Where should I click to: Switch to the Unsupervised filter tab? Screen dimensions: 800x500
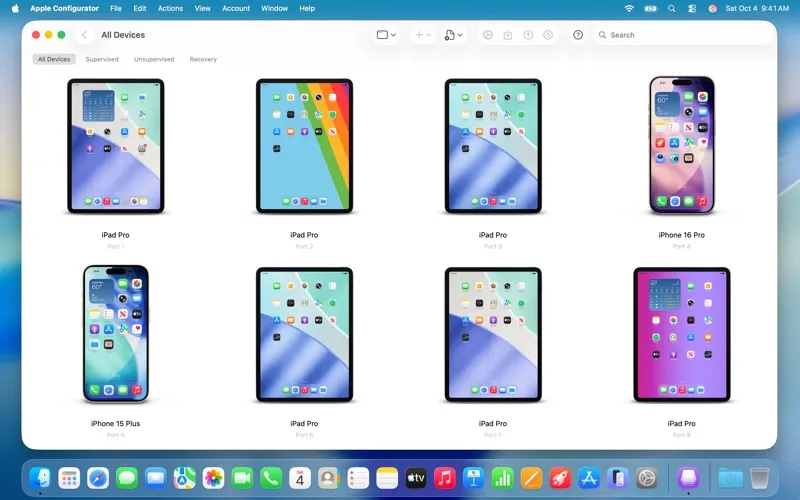(x=154, y=59)
